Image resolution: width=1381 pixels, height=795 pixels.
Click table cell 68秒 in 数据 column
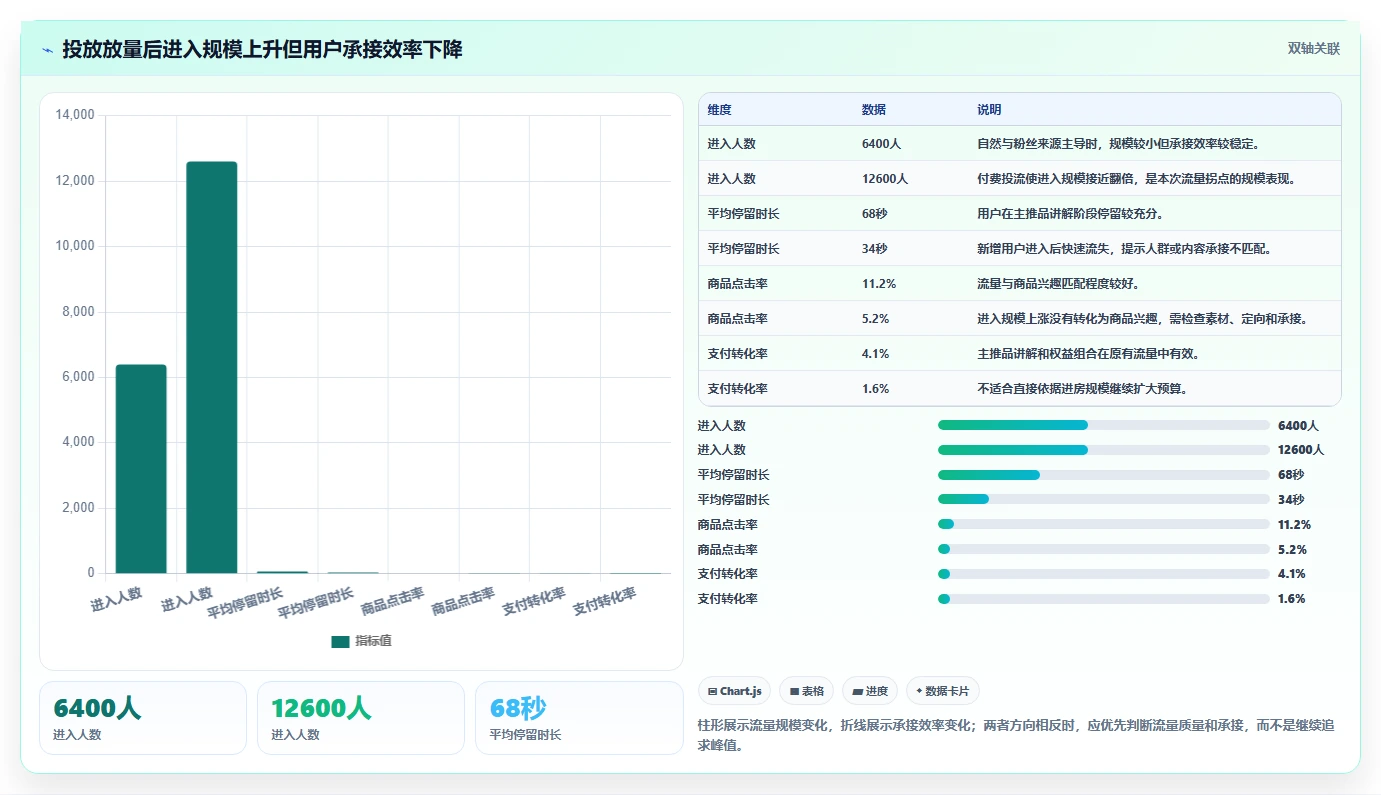875,214
